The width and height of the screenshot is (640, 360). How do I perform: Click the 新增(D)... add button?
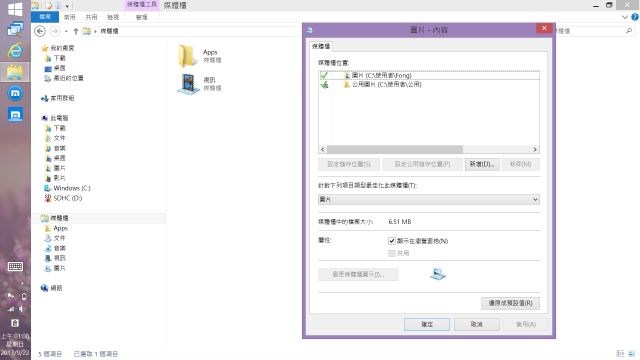(x=482, y=164)
